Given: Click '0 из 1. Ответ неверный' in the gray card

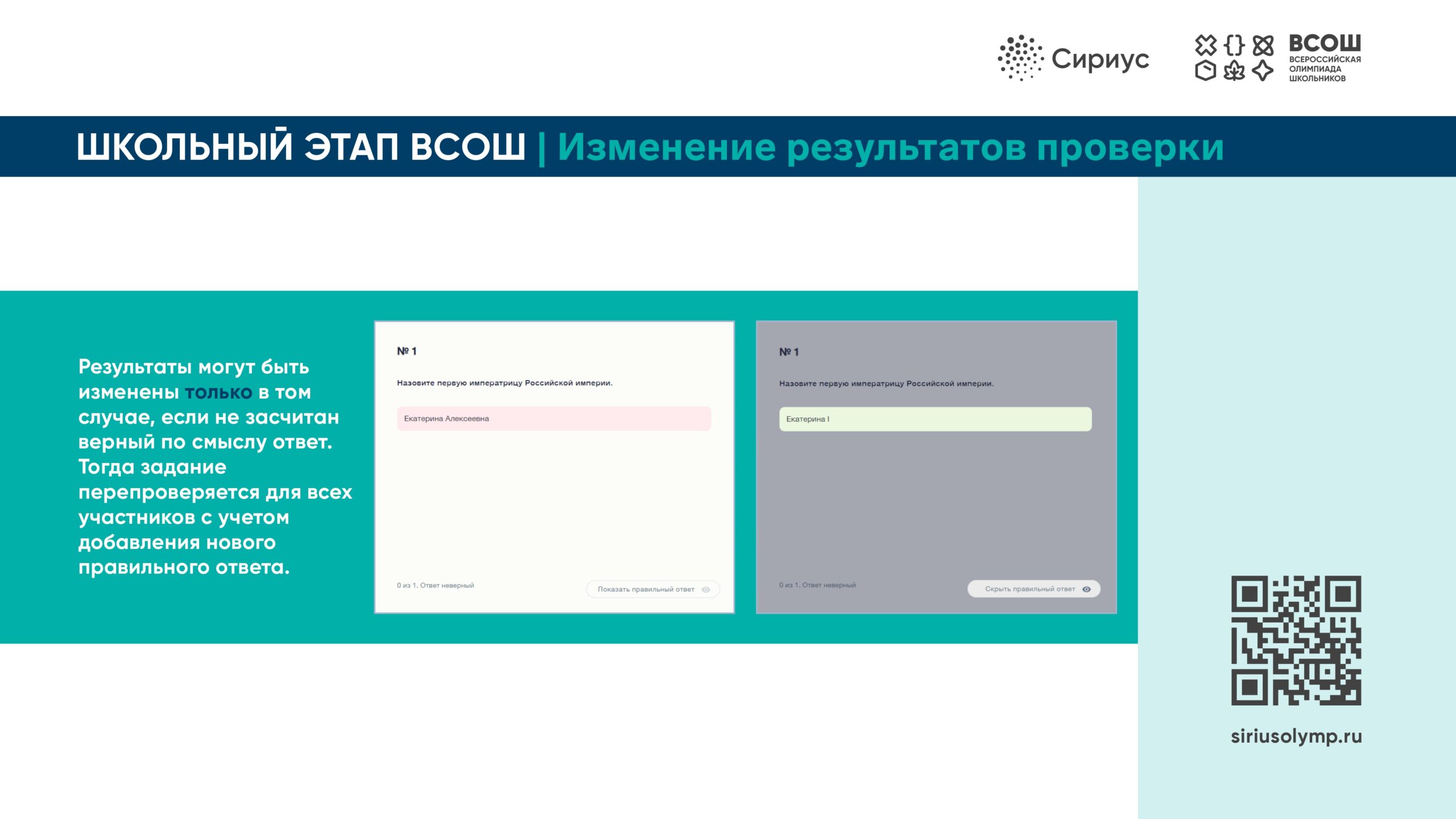Looking at the screenshot, I should tap(817, 585).
